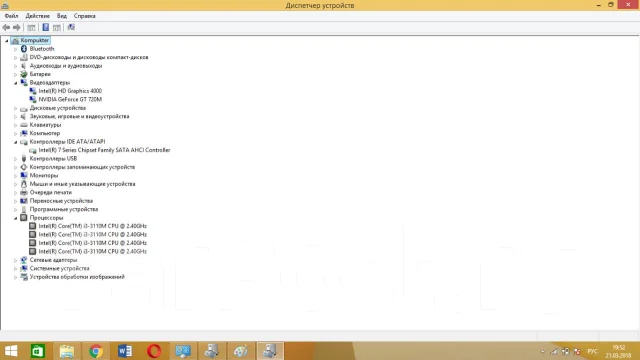Expand Устройства обработки изображений category
This screenshot has width=640, height=360.
coord(16,277)
